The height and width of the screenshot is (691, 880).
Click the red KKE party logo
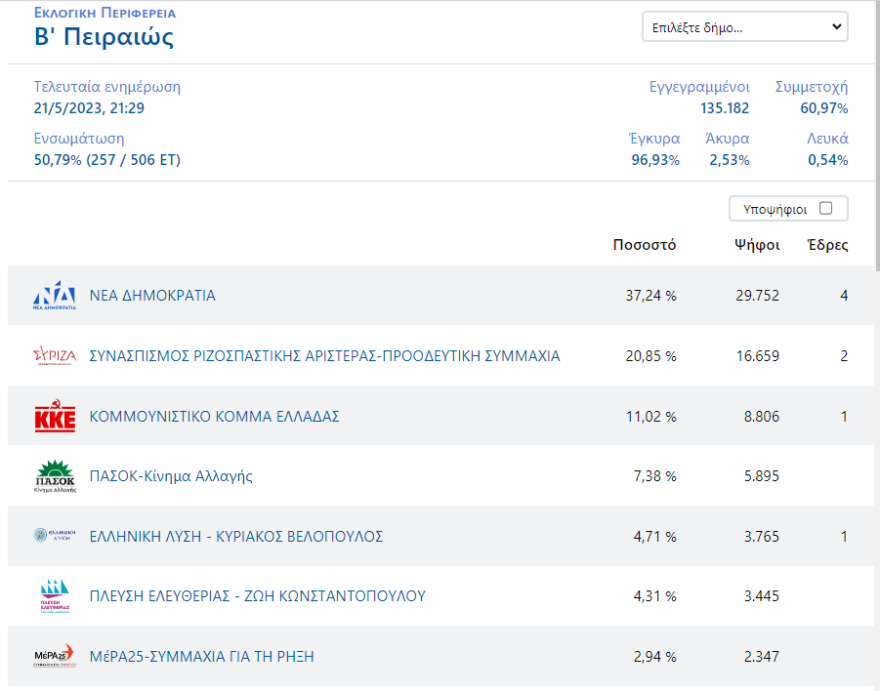[54, 417]
